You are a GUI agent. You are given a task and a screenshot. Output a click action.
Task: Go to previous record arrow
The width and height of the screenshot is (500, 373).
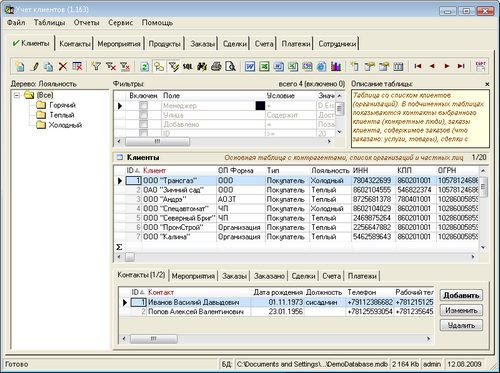pos(432,66)
